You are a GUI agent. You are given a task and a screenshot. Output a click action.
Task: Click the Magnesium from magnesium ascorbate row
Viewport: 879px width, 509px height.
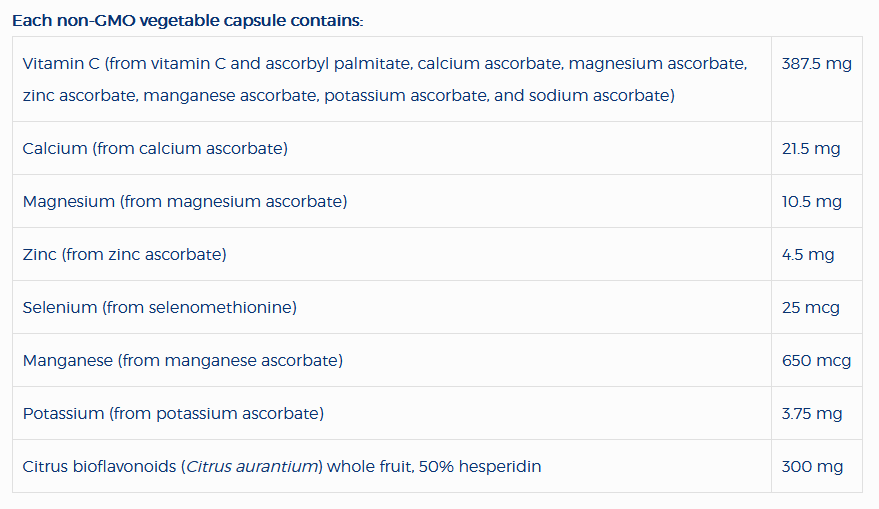coord(185,202)
